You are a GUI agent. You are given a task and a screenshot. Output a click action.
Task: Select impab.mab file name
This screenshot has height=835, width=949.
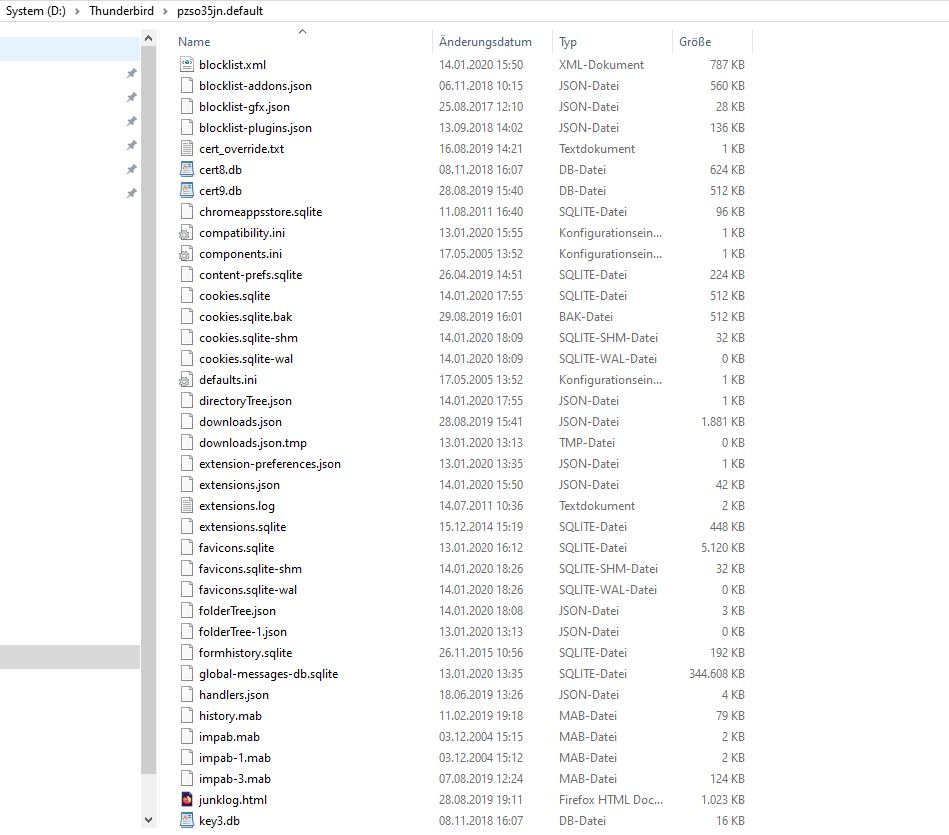coord(229,737)
